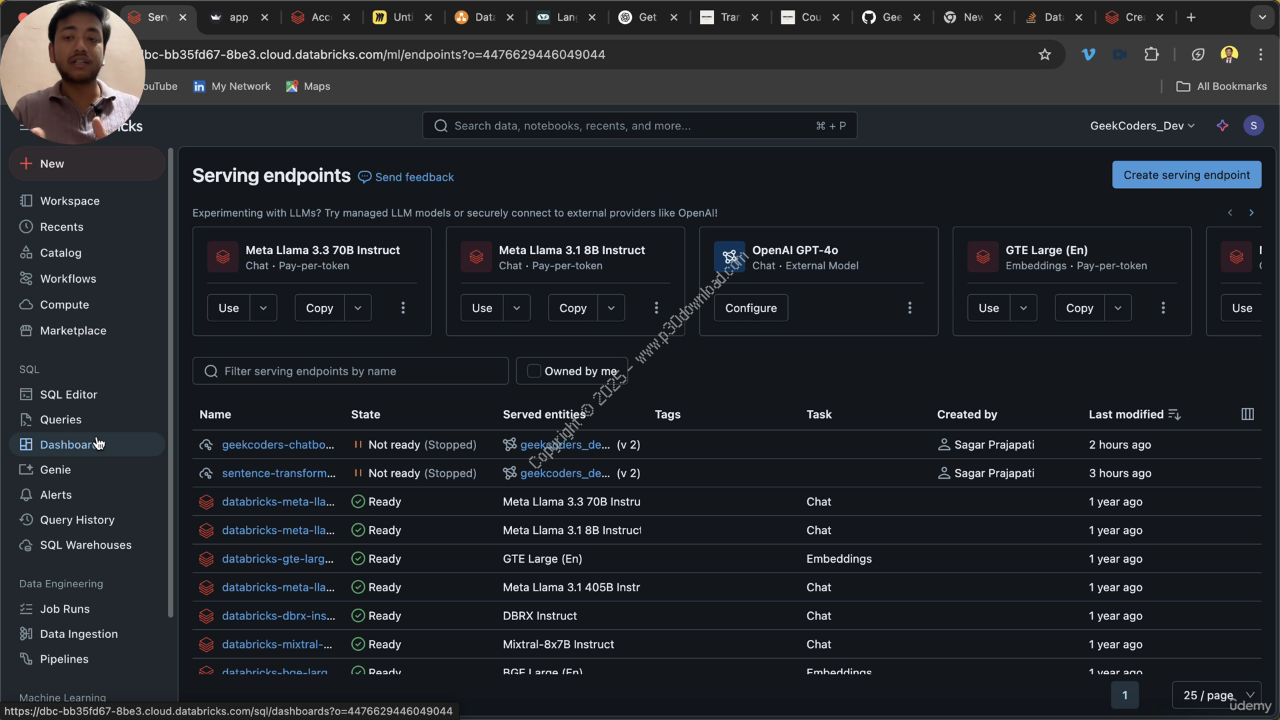Open the databricks-mixtral-... endpoint link
The height and width of the screenshot is (720, 1280).
tap(277, 645)
